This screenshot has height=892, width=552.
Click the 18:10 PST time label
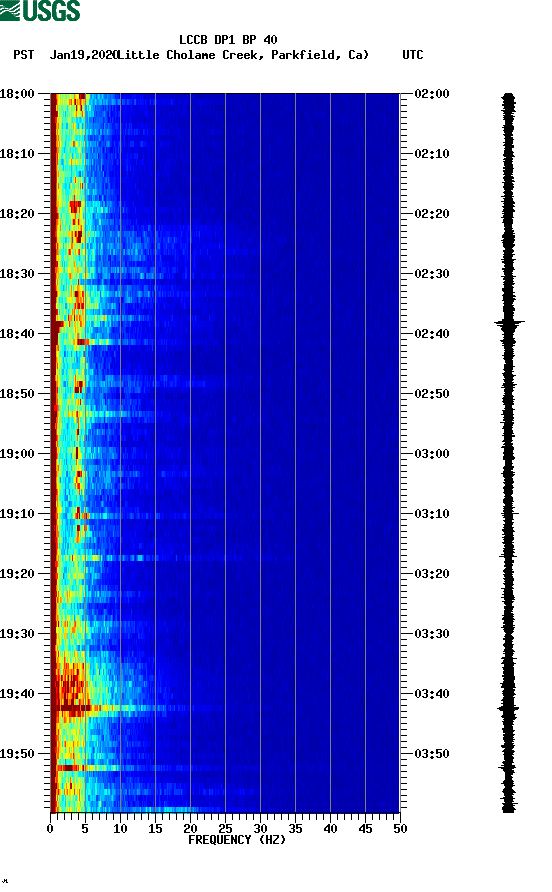pos(17,154)
